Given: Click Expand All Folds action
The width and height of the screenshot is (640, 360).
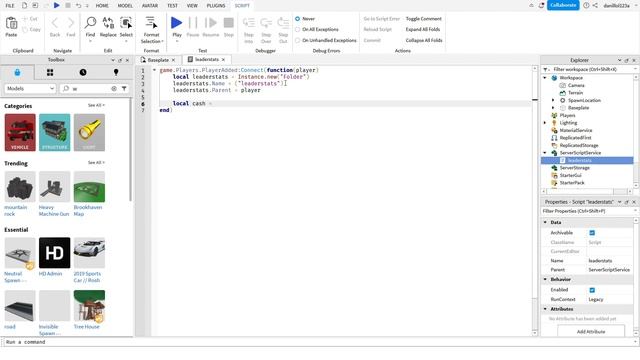Looking at the screenshot, I should 423,29.
